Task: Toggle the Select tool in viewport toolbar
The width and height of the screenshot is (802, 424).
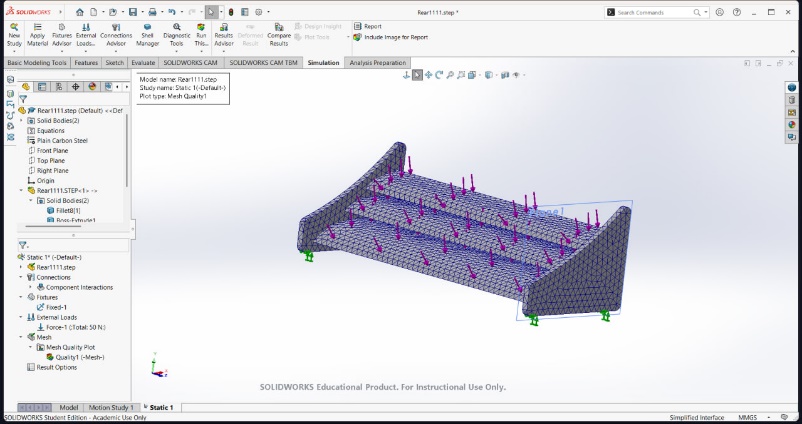Action: tap(417, 75)
